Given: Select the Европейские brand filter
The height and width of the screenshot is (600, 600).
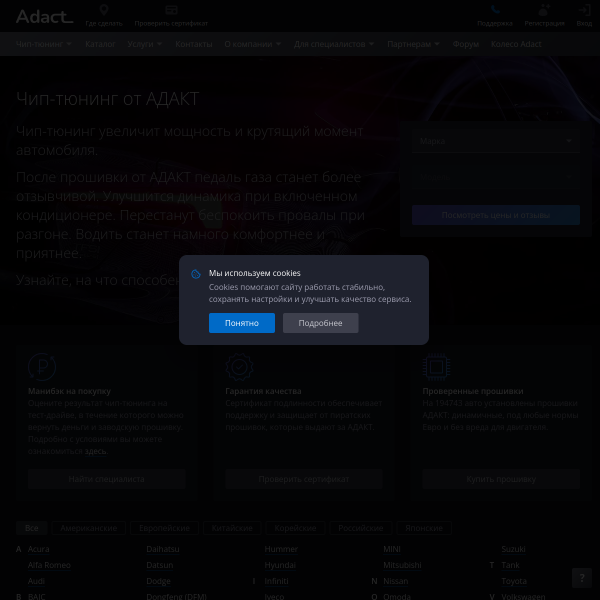Looking at the screenshot, I should point(164,528).
